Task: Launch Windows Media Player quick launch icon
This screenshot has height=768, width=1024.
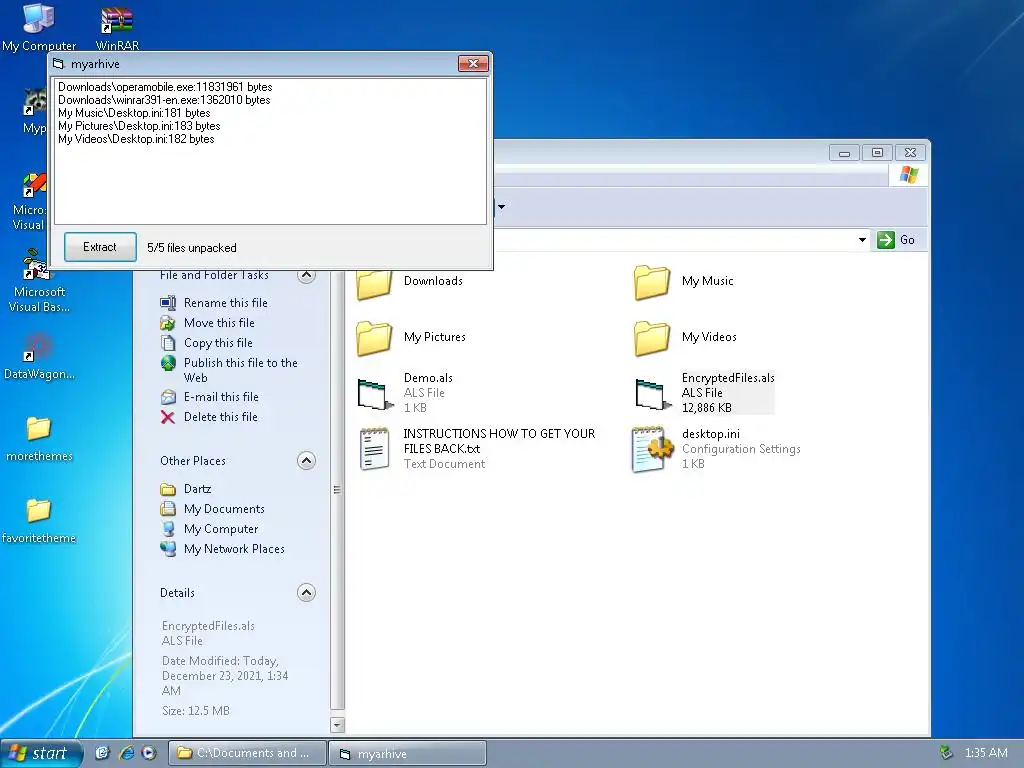Action: (x=149, y=753)
